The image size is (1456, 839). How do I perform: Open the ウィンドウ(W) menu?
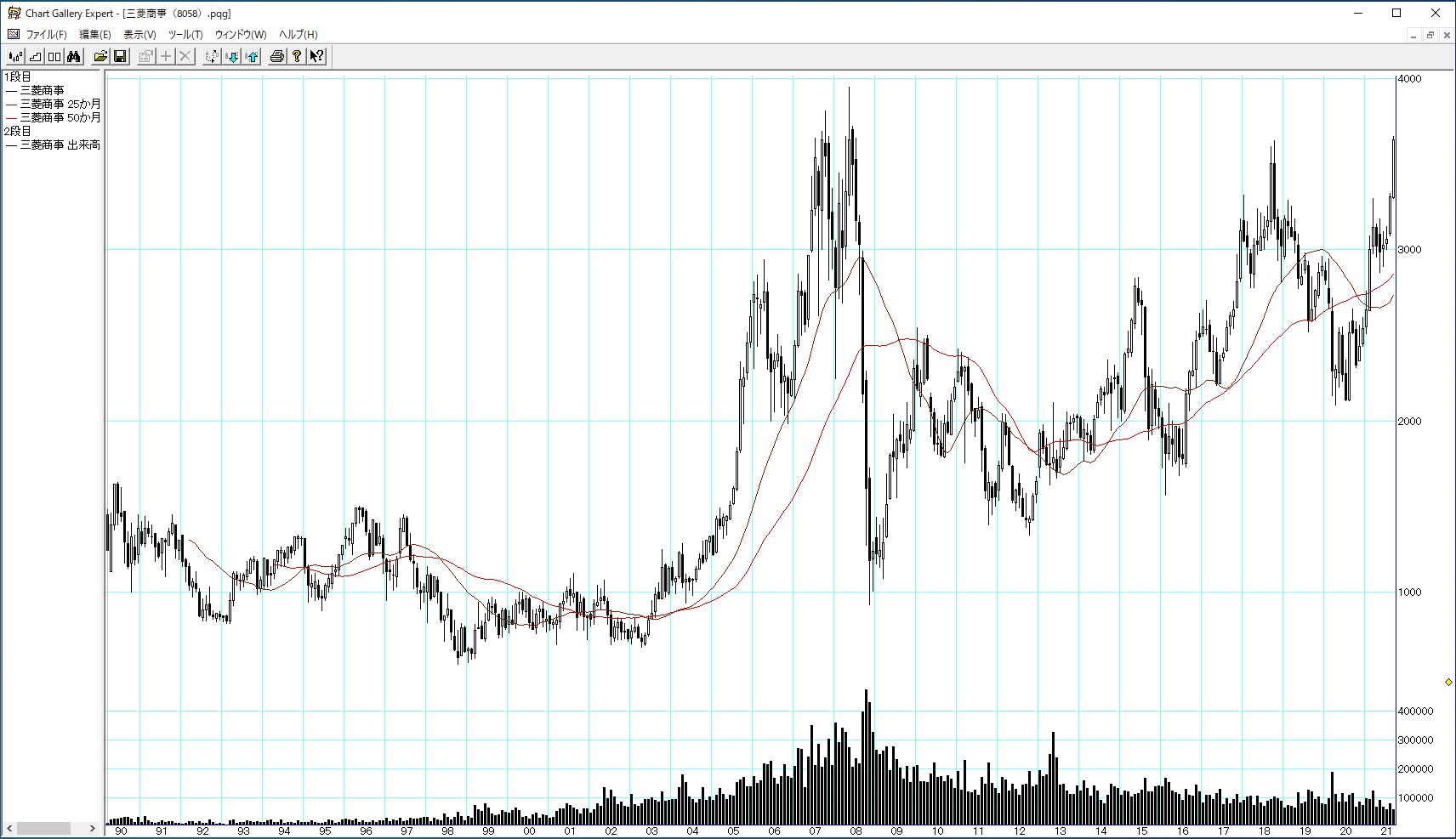click(240, 35)
